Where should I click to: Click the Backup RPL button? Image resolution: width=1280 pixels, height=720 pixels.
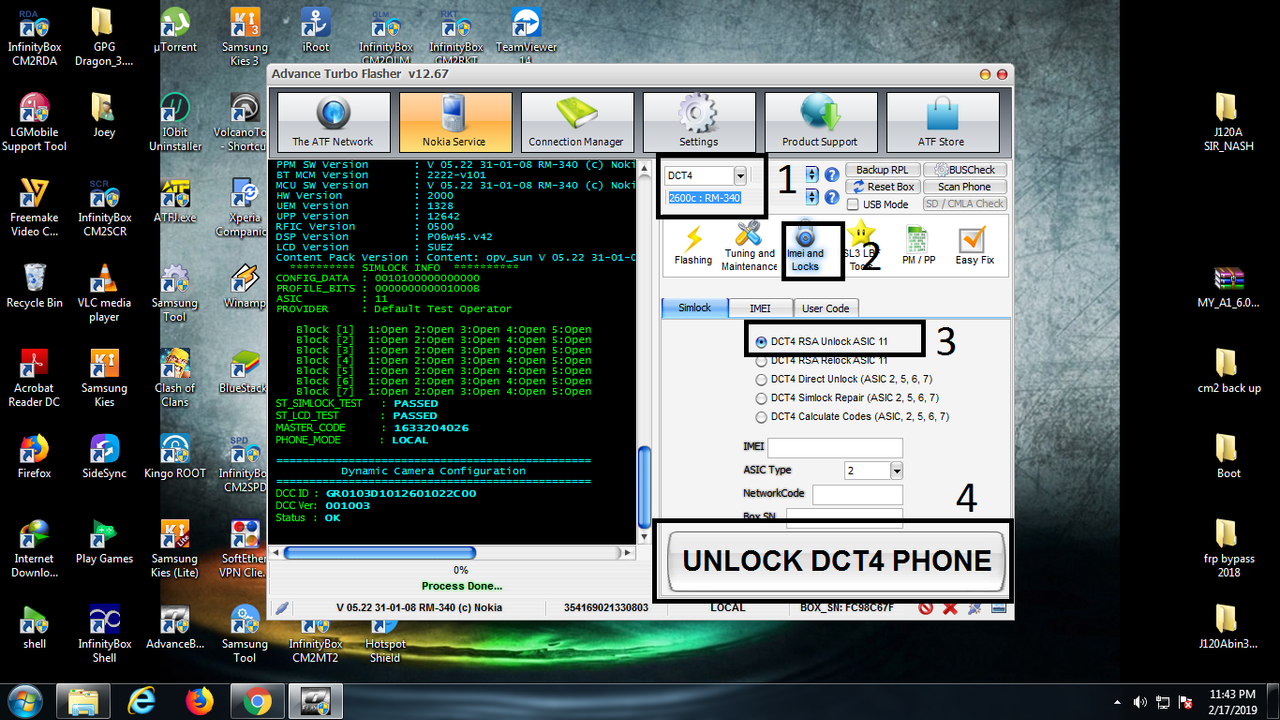pyautogui.click(x=881, y=170)
